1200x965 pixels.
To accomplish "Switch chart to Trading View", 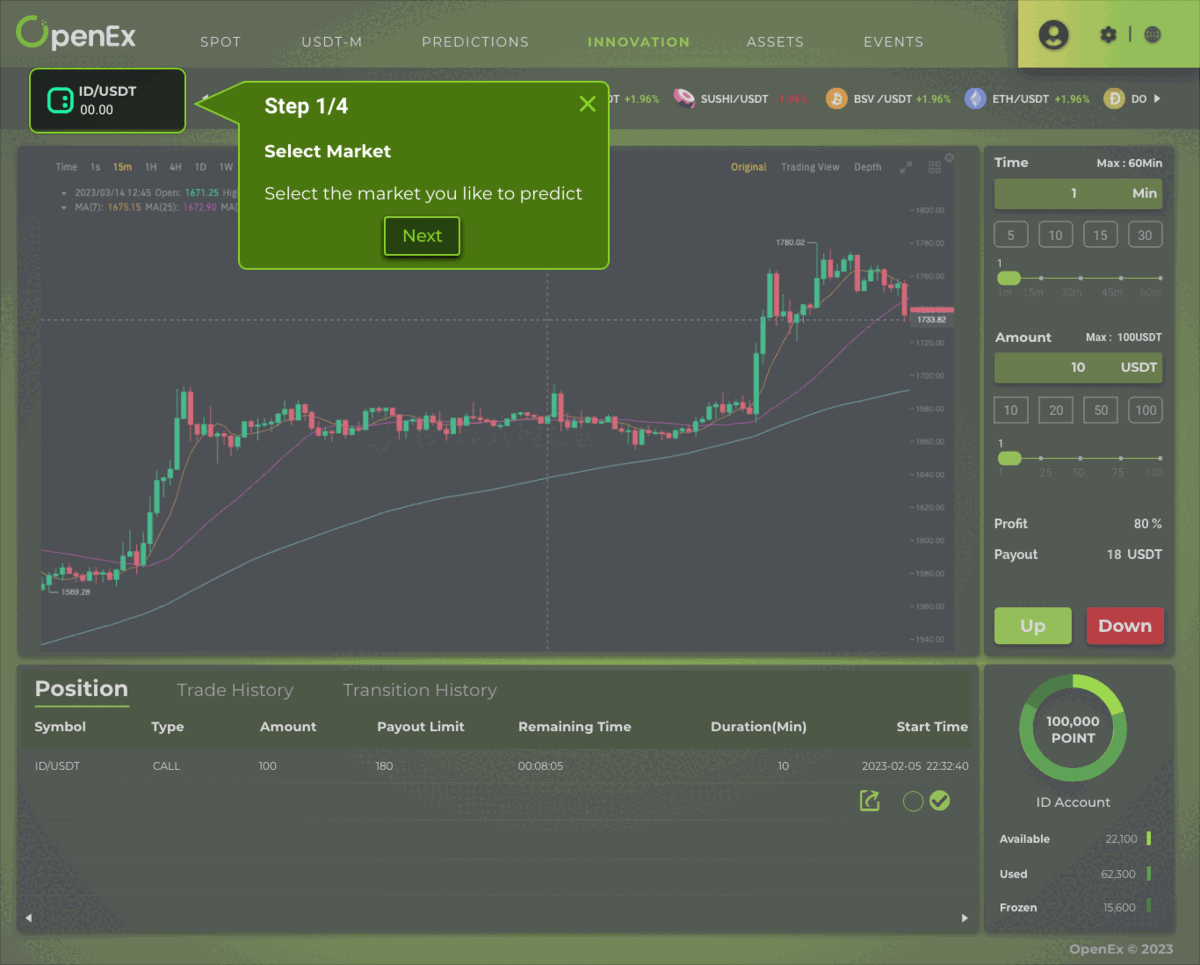I will 810,167.
